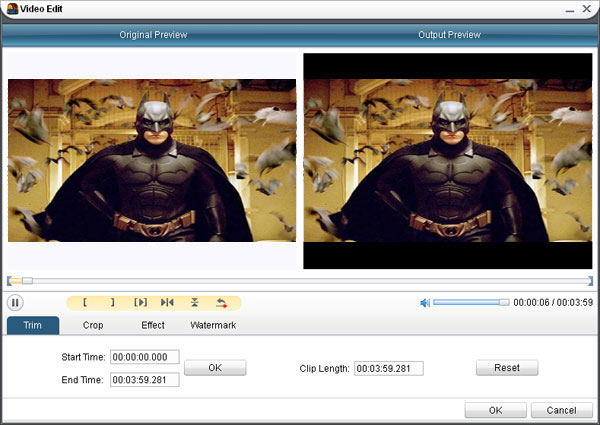Image resolution: width=600 pixels, height=425 pixels.
Task: Click the Video Edit app icon
Action: (12, 8)
